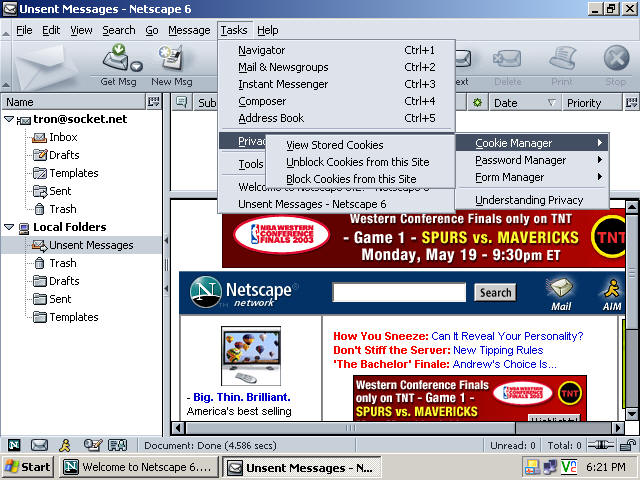Click the Search button on Netscape page
Viewport: 640px width, 480px height.
495,293
